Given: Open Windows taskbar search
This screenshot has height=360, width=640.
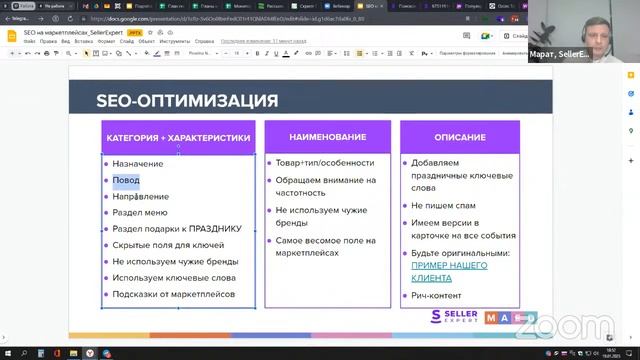Looking at the screenshot, I should coord(24,353).
